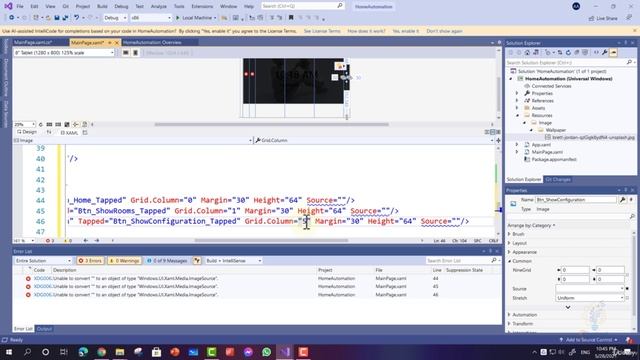Image resolution: width=640 pixels, height=360 pixels.
Task: Open the x86 platform dropdown
Action: (x=151, y=18)
